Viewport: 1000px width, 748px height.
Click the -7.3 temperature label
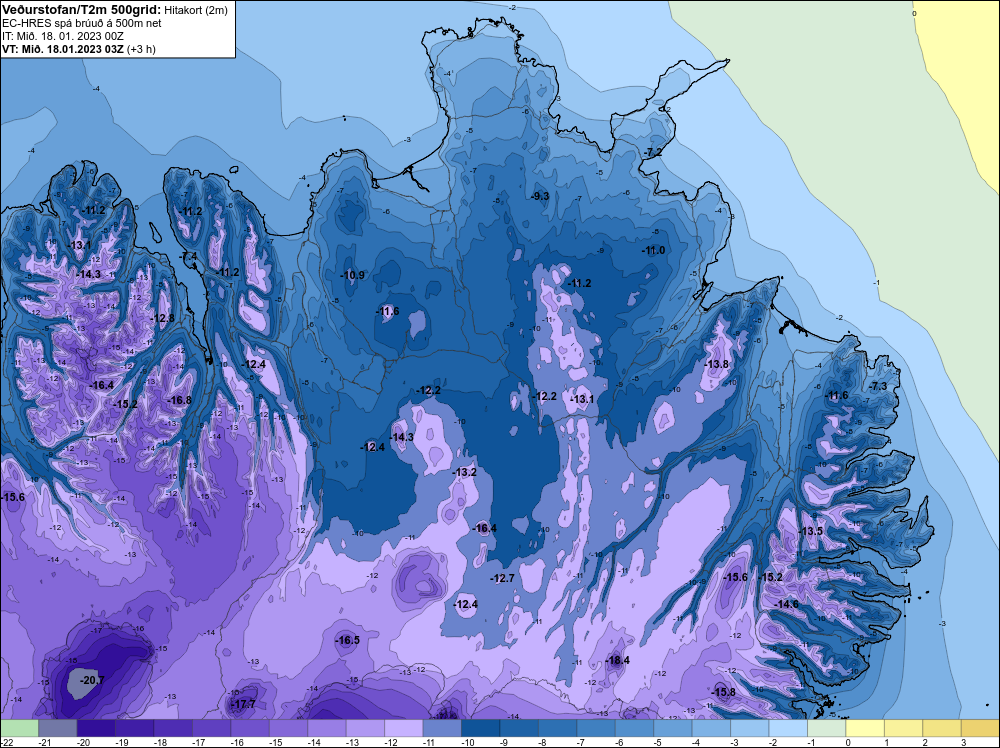click(x=879, y=386)
